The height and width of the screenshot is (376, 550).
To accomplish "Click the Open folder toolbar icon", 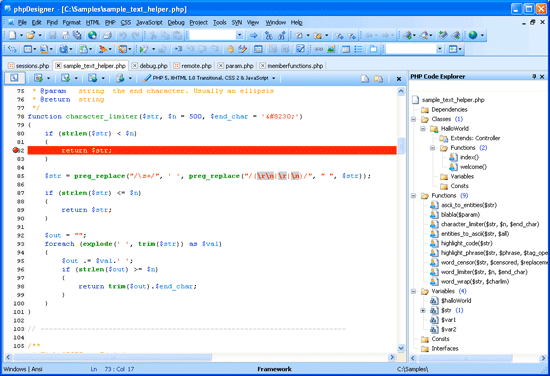I will (x=31, y=35).
